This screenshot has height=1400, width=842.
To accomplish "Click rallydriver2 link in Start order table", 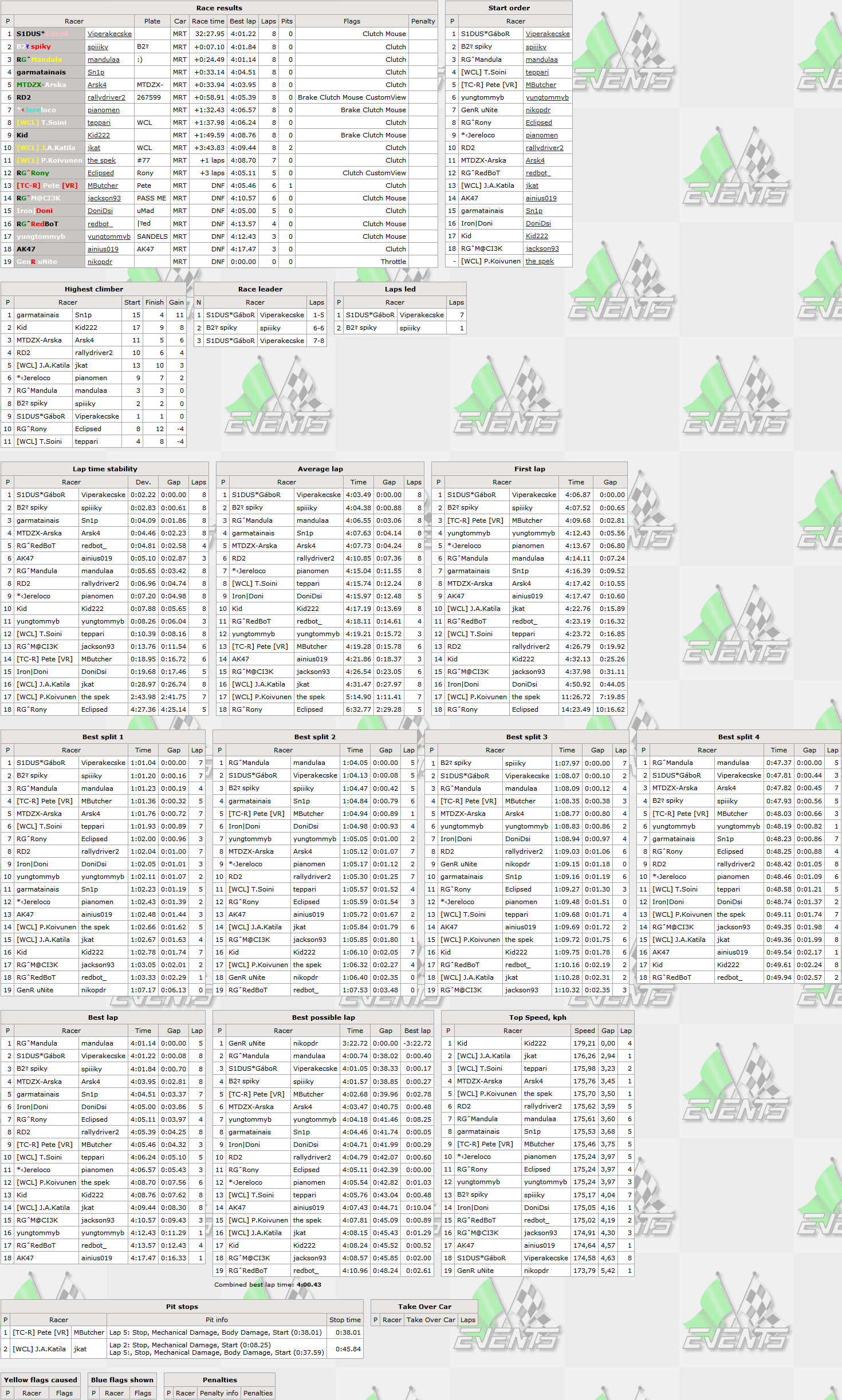I will coord(545,148).
